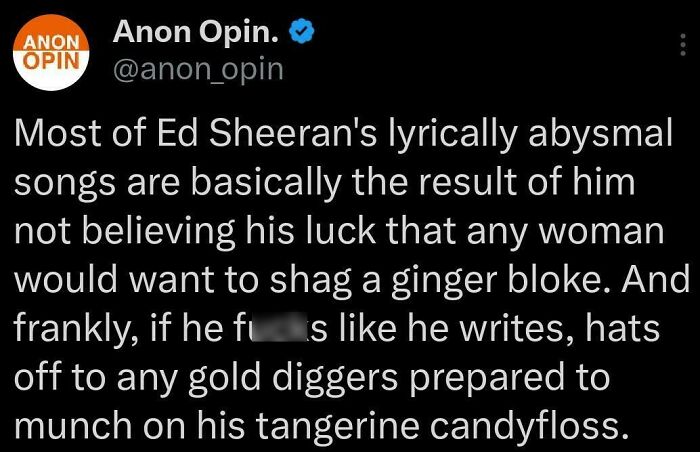This screenshot has width=700, height=452.
Task: Click the word "tangerine" in last line
Action: [x=337, y=427]
